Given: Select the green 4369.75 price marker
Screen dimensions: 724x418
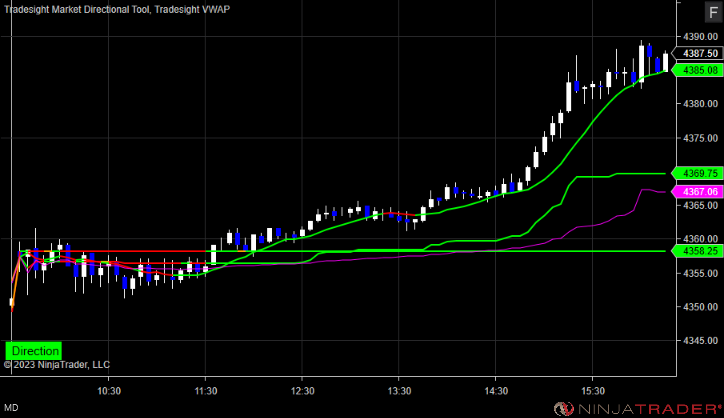Looking at the screenshot, I should point(698,174).
